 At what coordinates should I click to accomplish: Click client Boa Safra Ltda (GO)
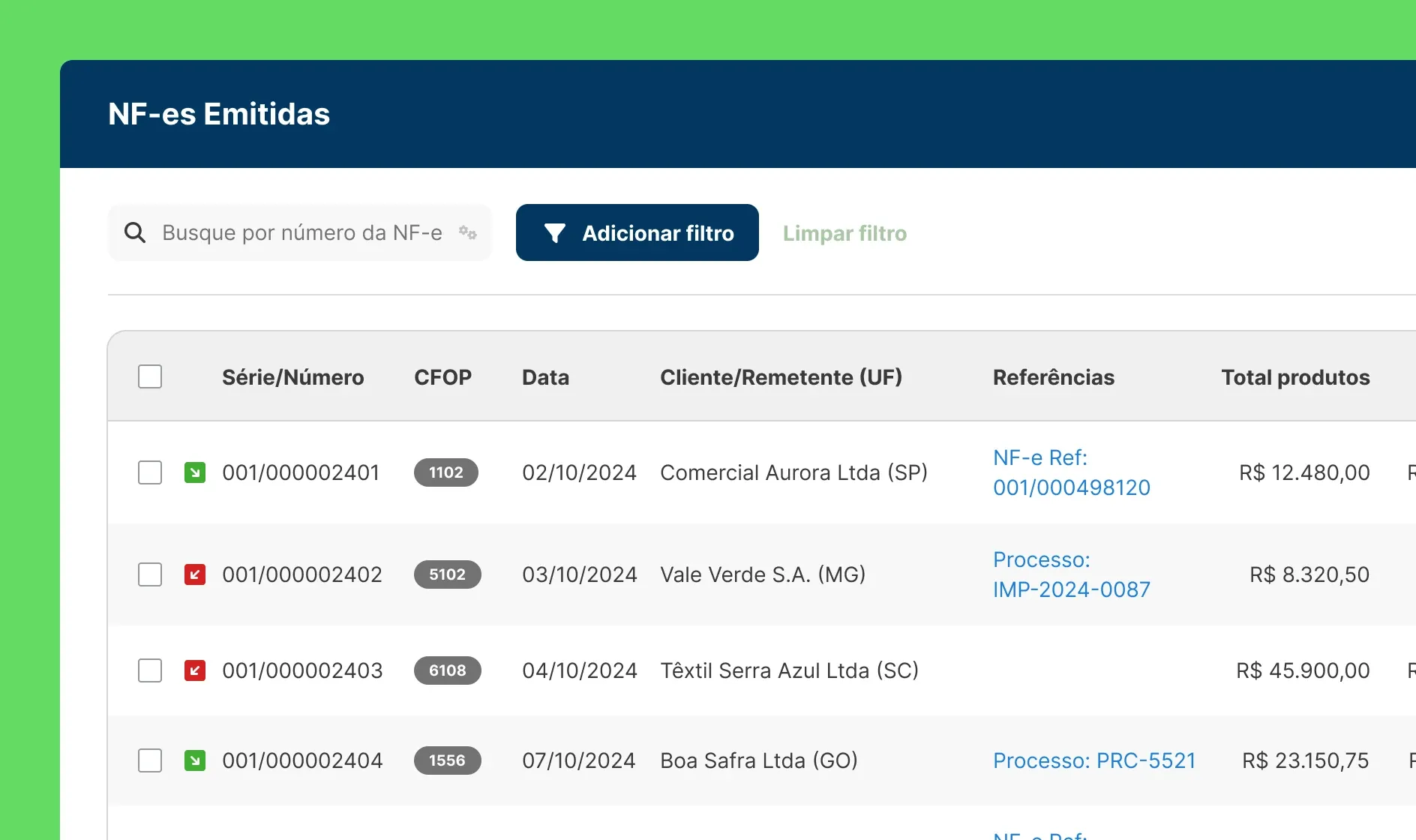[759, 760]
